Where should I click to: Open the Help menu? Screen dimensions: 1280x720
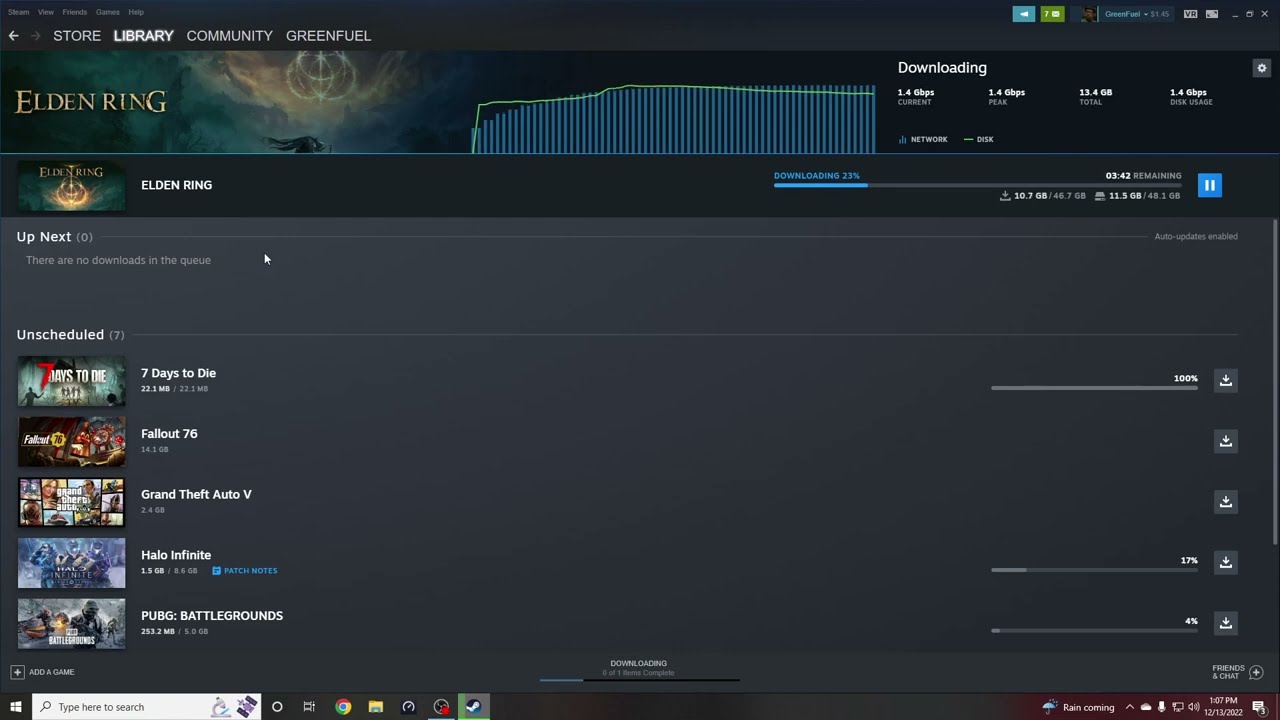click(136, 12)
